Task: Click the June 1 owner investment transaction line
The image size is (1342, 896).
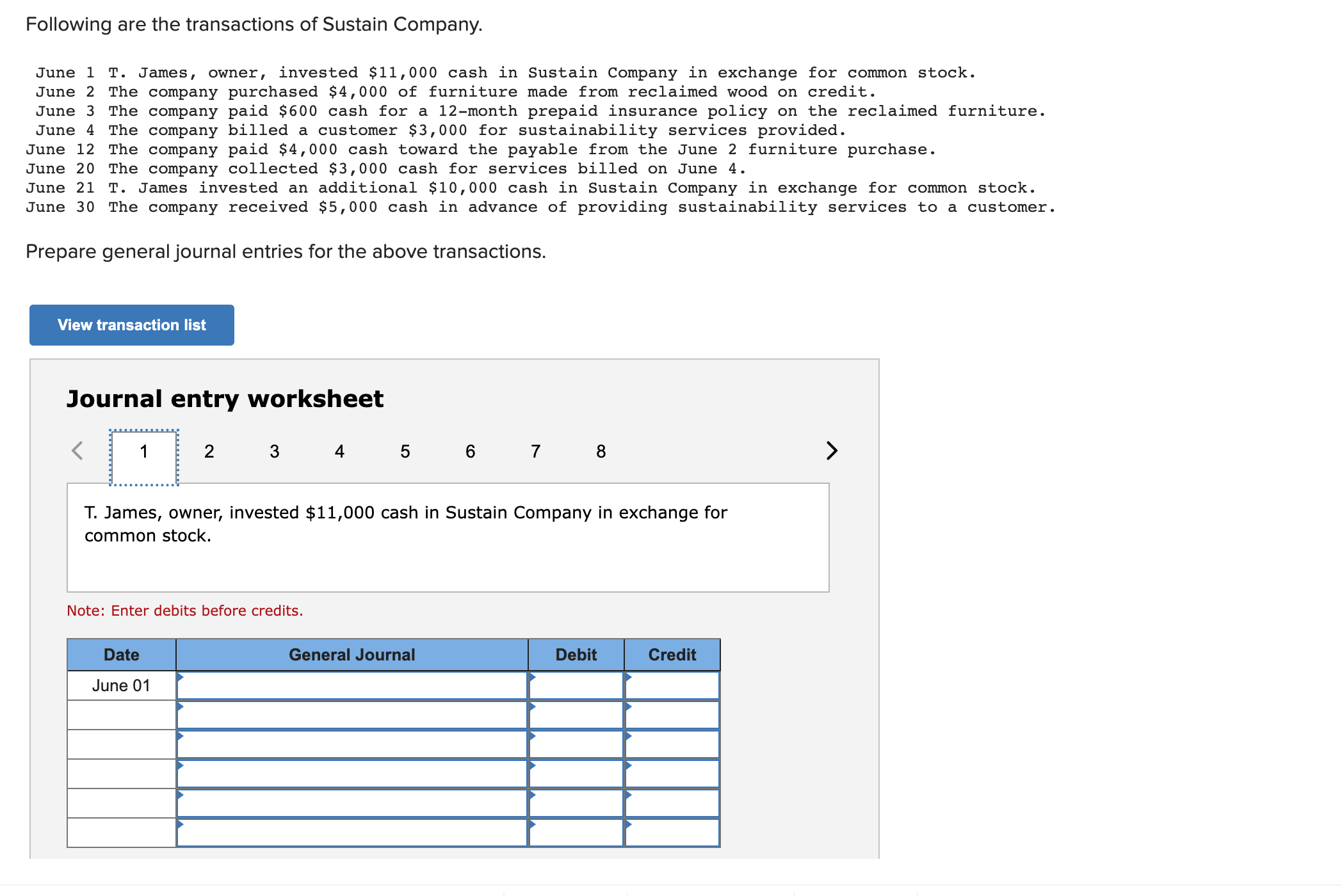Action: (506, 73)
